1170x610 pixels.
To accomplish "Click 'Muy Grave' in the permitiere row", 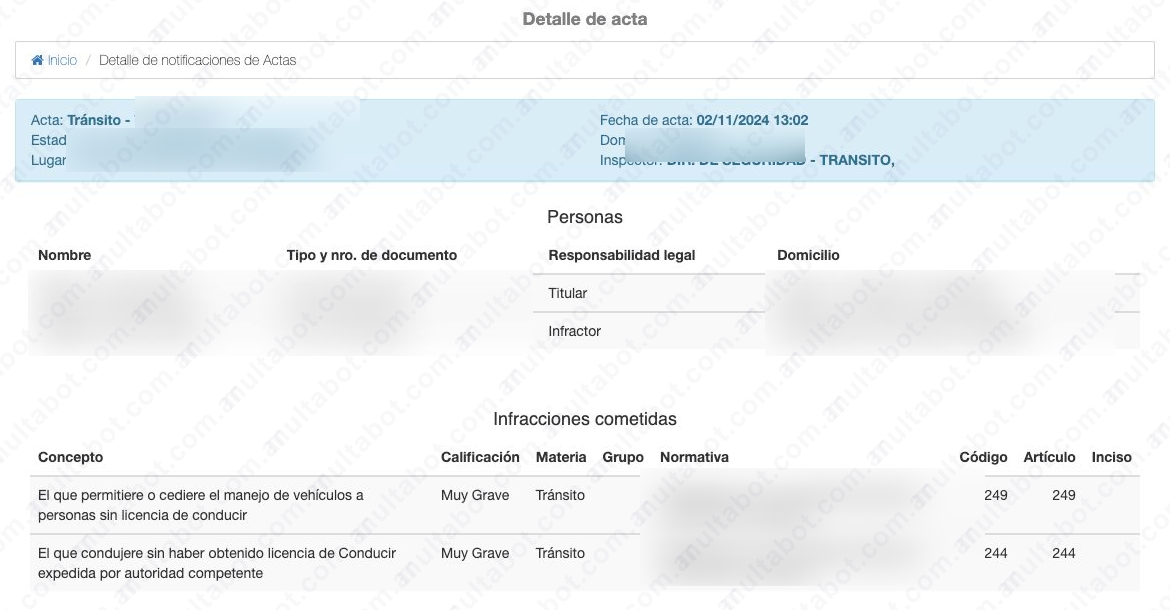I will pos(475,495).
